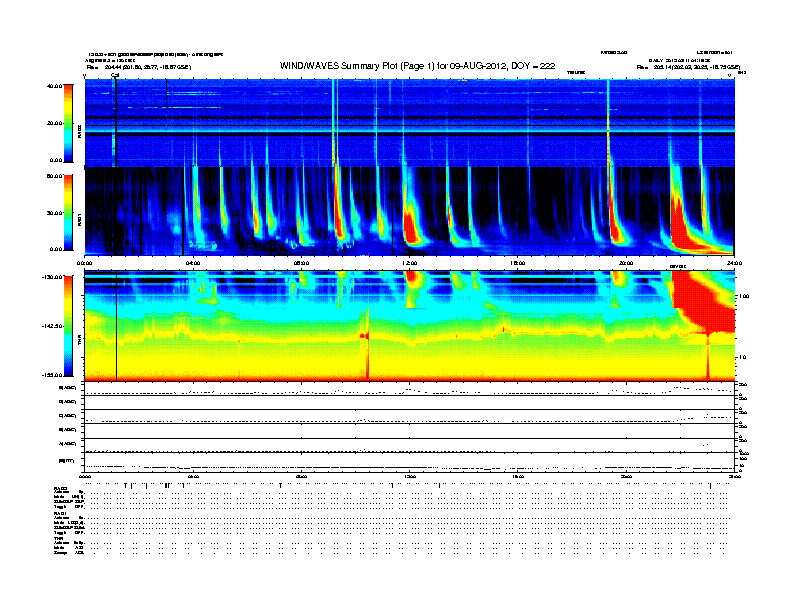Viewport: 792px width, 612px height.
Task: Click the -142.50 value on TNR scale
Action: pos(52,326)
